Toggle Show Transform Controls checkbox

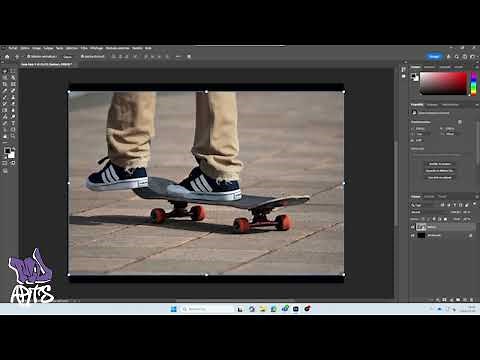click(82, 57)
